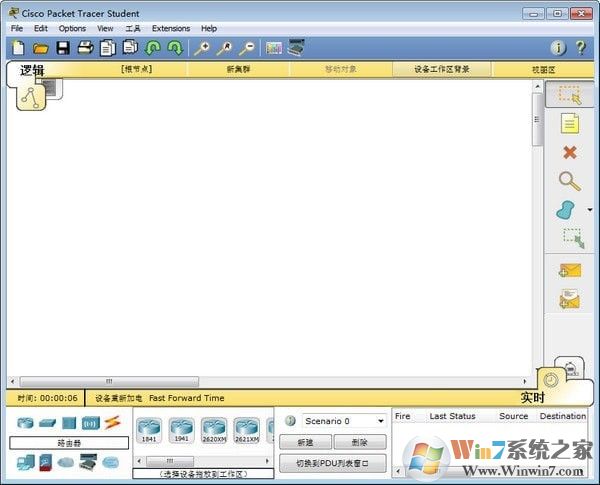Open the Extensions menu
Screen dimensions: 600x485
[170, 28]
